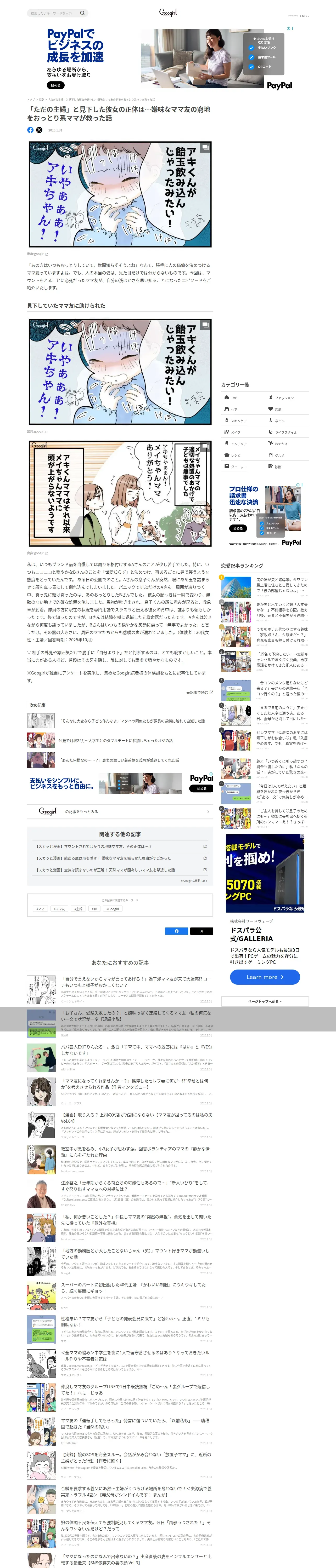Click external icon on 能ある鷹は爪を隠す related article

click(x=205, y=858)
